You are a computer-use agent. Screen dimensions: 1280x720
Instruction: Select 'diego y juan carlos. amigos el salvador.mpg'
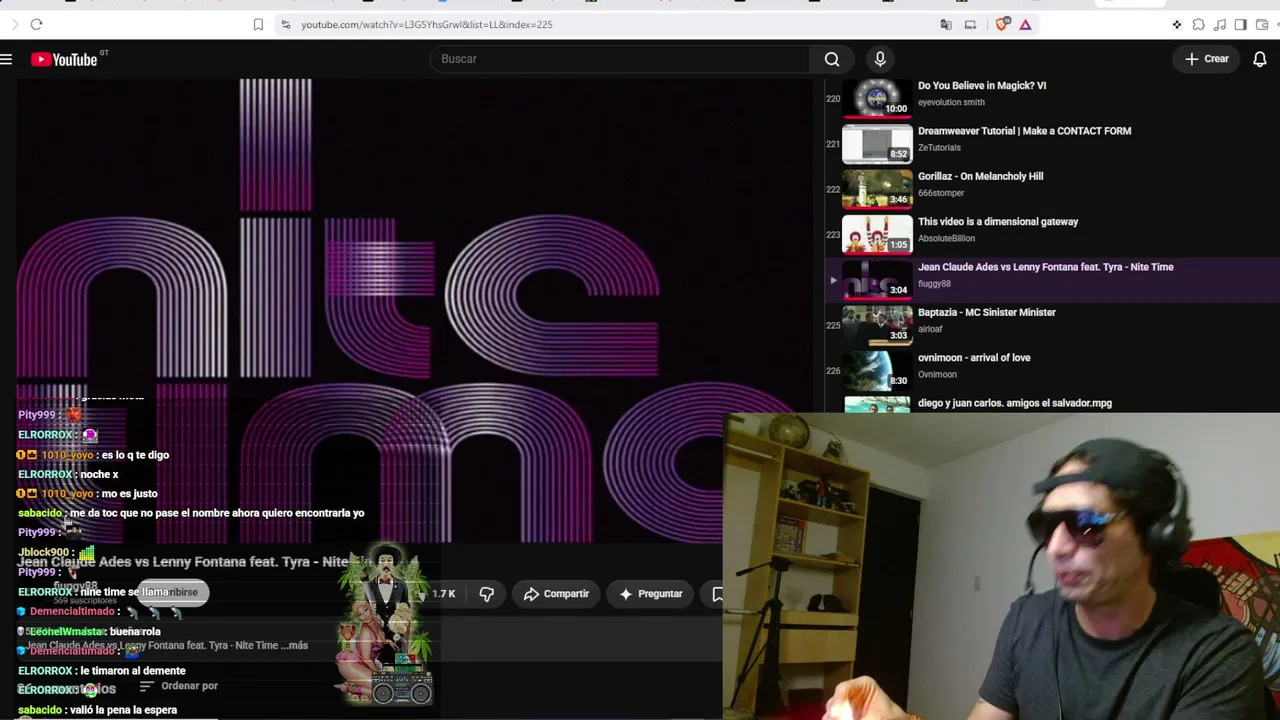(1015, 403)
